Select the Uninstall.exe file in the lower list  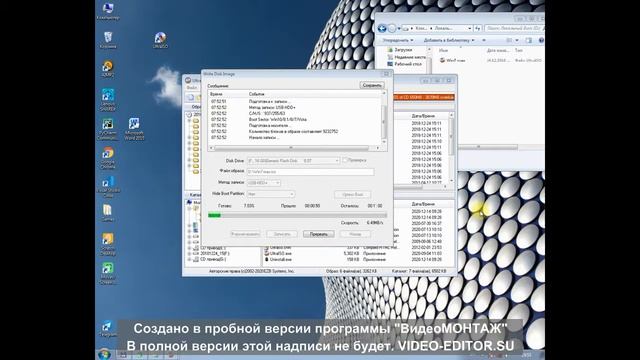(x=278, y=259)
